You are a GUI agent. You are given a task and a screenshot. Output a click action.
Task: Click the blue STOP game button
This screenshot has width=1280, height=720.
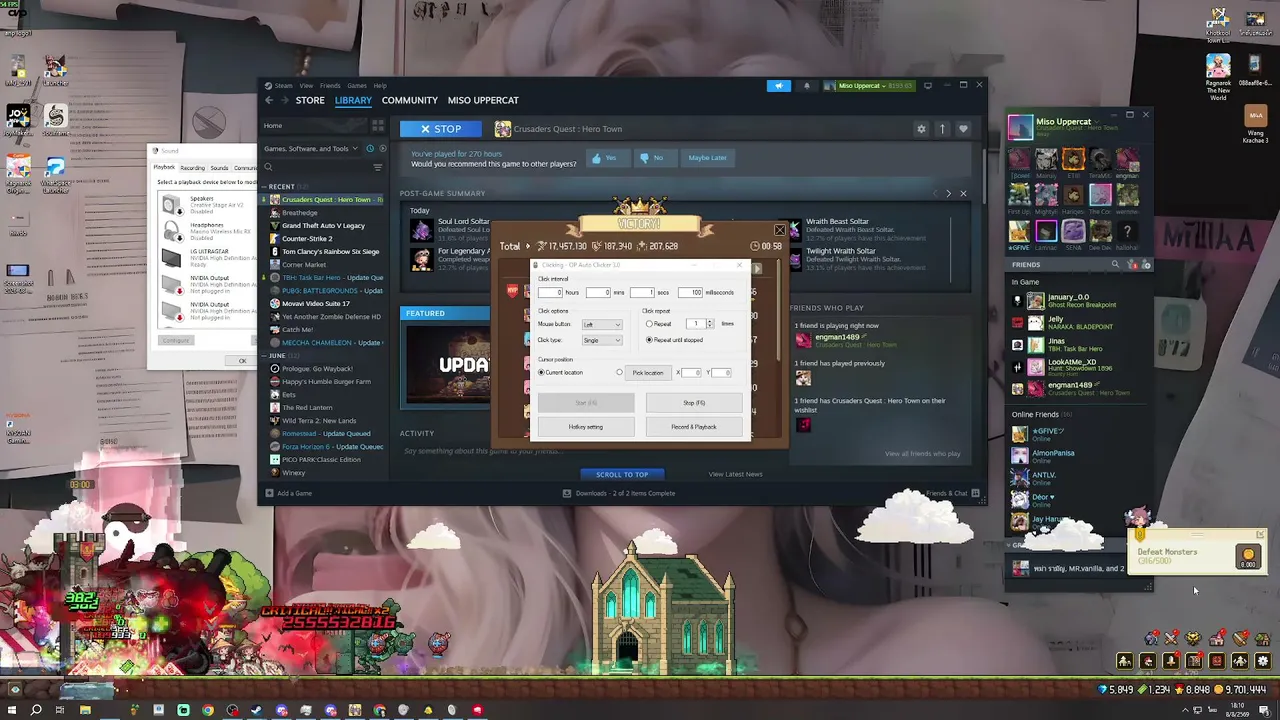(441, 129)
